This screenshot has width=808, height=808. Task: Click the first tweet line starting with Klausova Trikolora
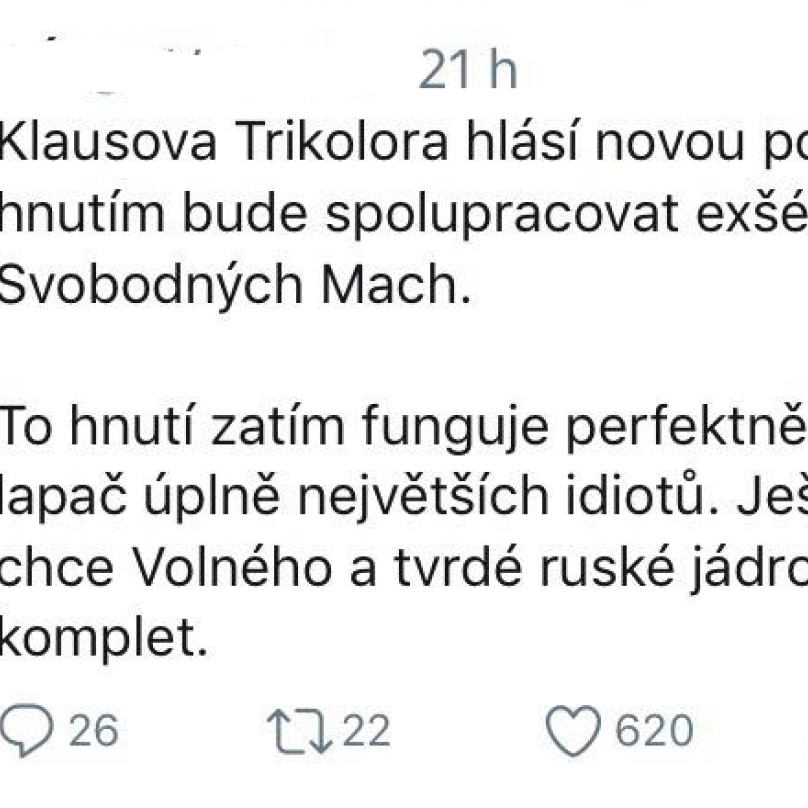coord(404,143)
